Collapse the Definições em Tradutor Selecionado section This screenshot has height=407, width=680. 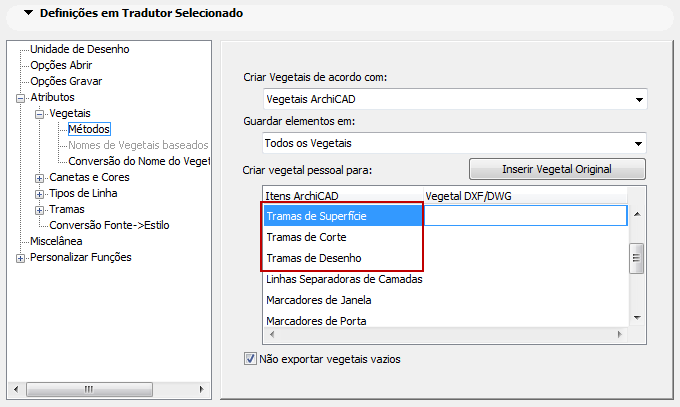tap(27, 14)
